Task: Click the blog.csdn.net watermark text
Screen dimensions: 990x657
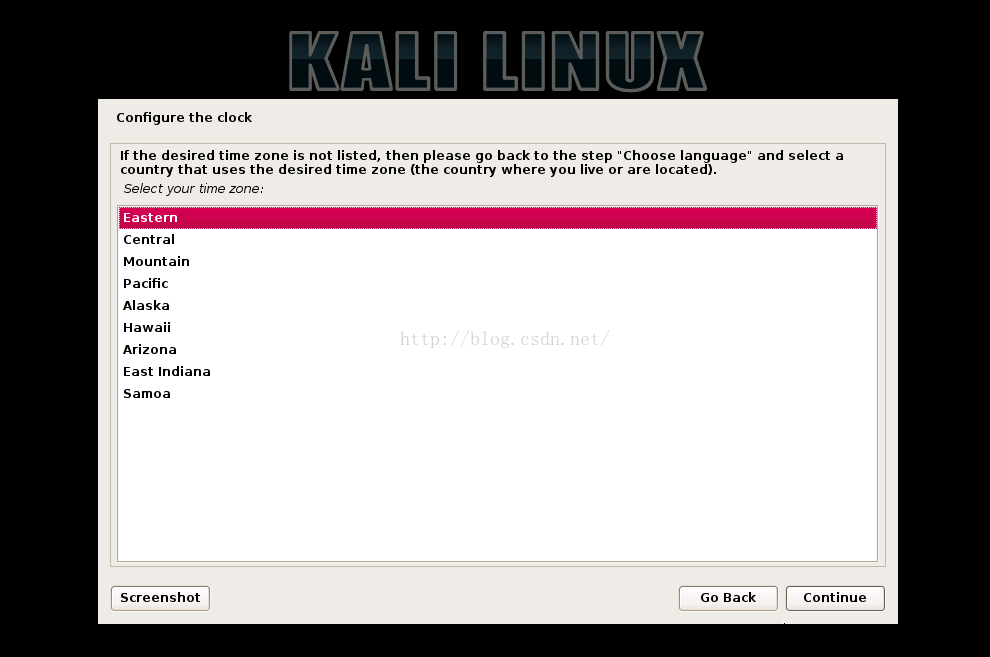Action: tap(504, 340)
